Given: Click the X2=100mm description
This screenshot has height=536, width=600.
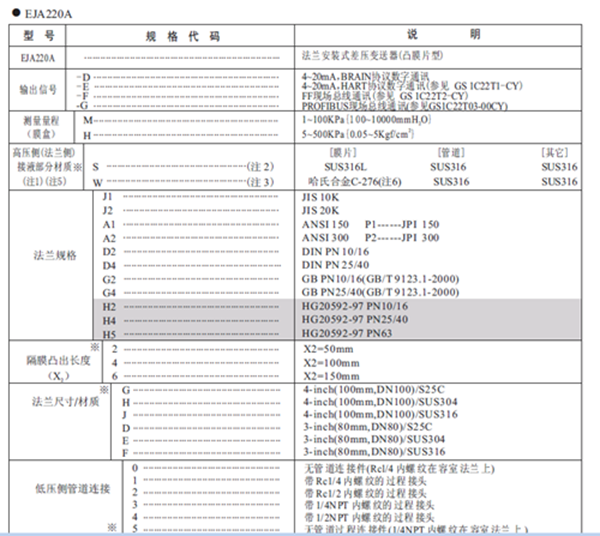Looking at the screenshot, I should click(331, 363).
